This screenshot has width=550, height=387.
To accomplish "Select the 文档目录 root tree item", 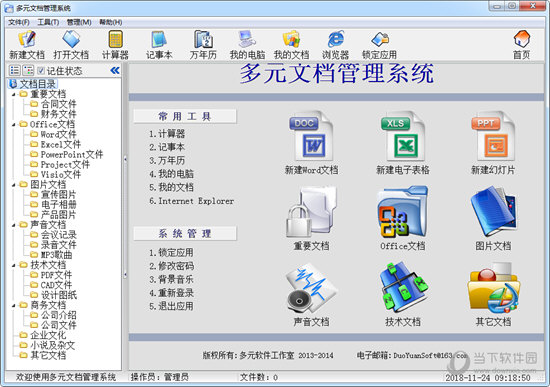I will tap(33, 84).
